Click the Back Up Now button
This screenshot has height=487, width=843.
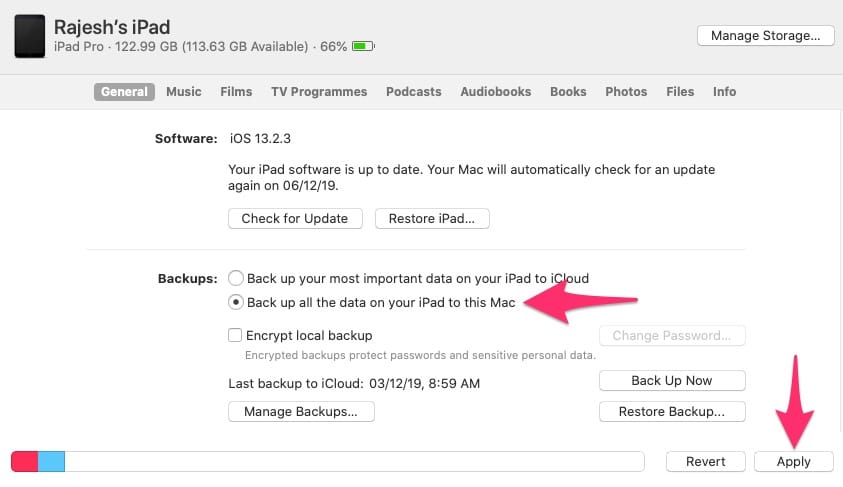click(x=672, y=380)
